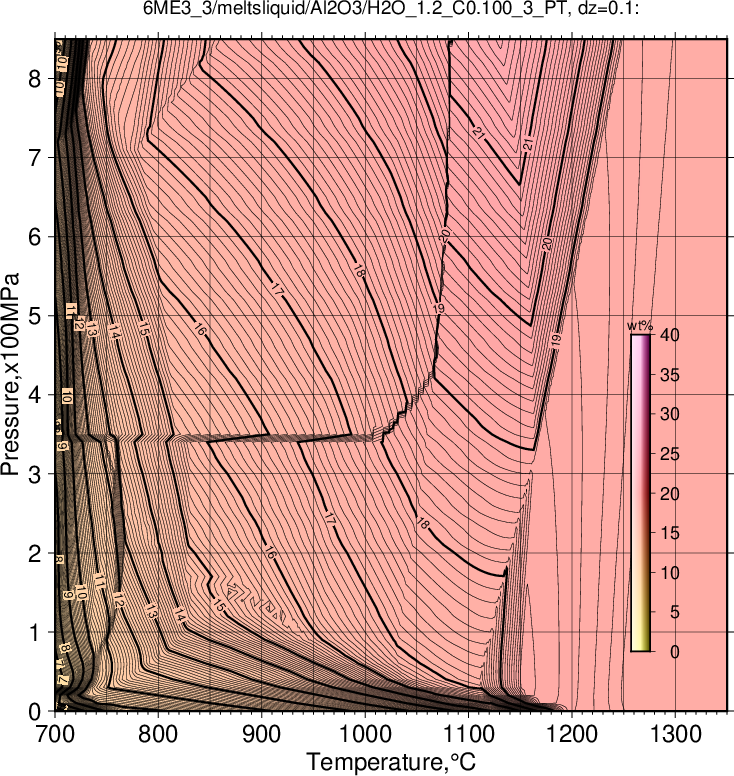The width and height of the screenshot is (734, 776).
Task: Click pressure axis tick label 4
Action: point(35,395)
